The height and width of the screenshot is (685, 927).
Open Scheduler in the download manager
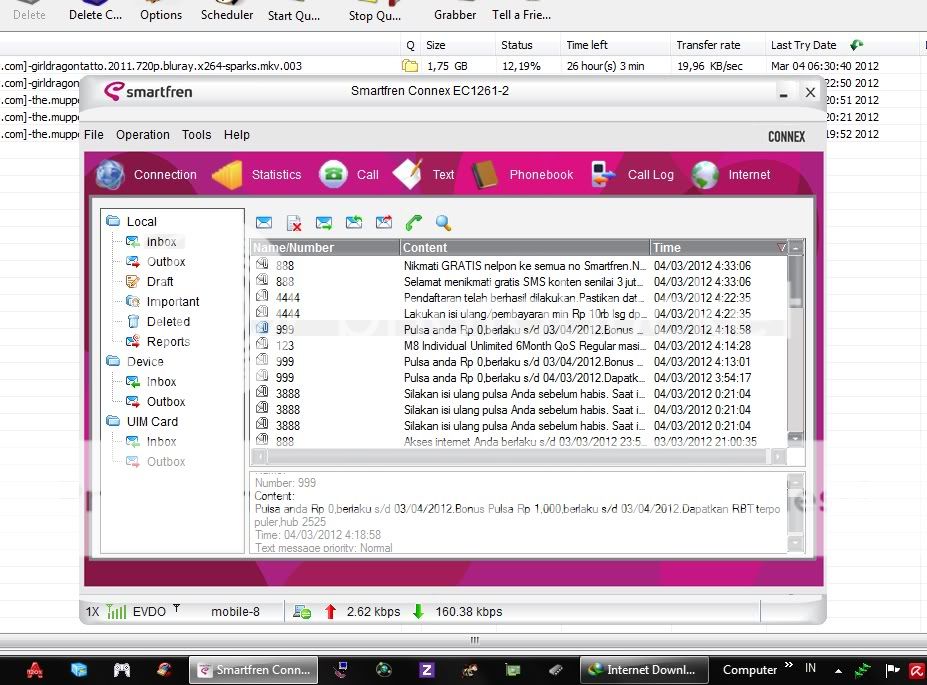pyautogui.click(x=227, y=12)
